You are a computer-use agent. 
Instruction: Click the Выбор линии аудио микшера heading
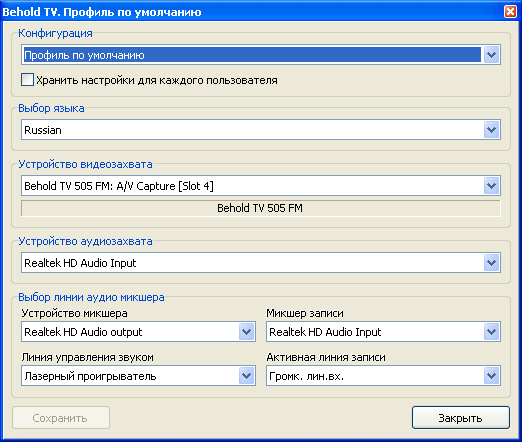coord(91,297)
